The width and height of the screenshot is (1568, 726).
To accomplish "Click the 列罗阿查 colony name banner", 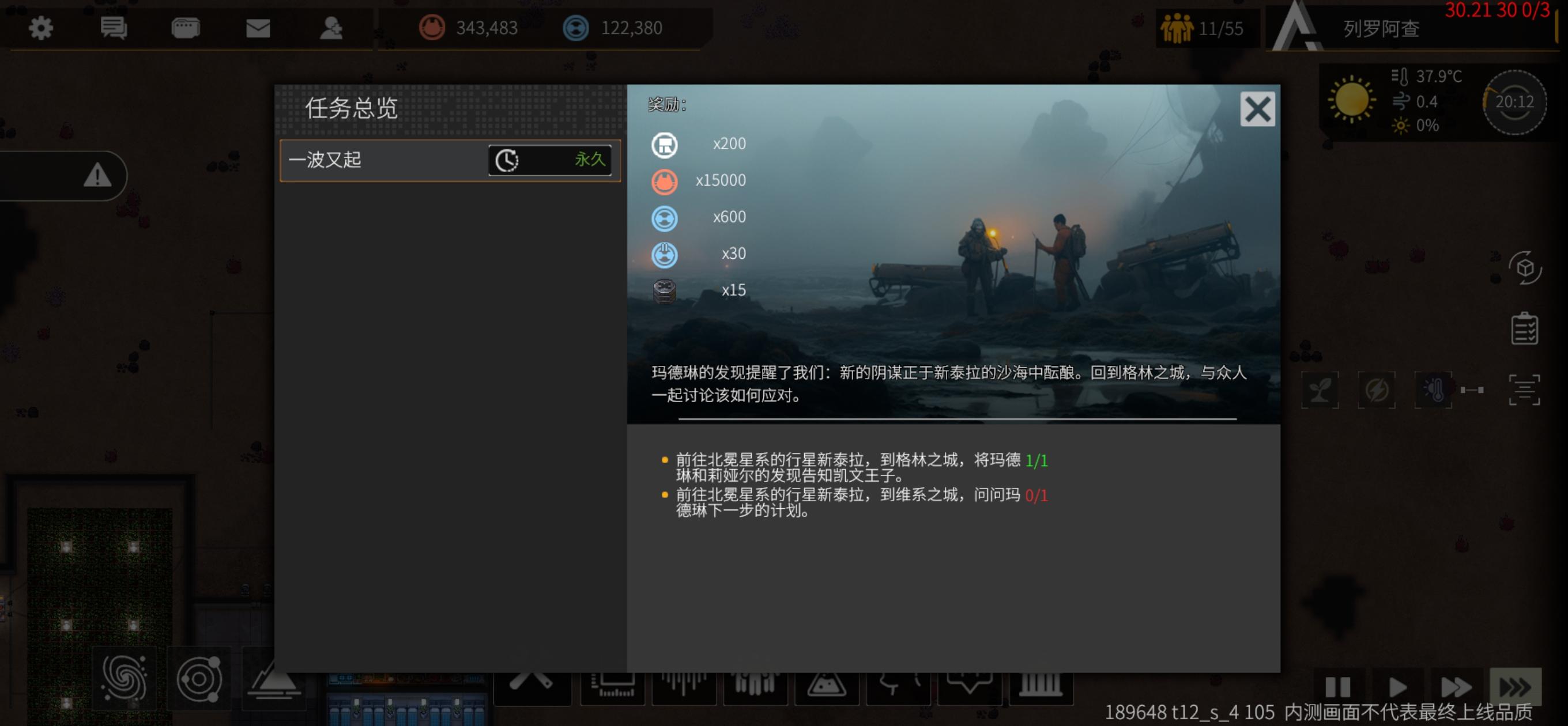I will 1381,29.
